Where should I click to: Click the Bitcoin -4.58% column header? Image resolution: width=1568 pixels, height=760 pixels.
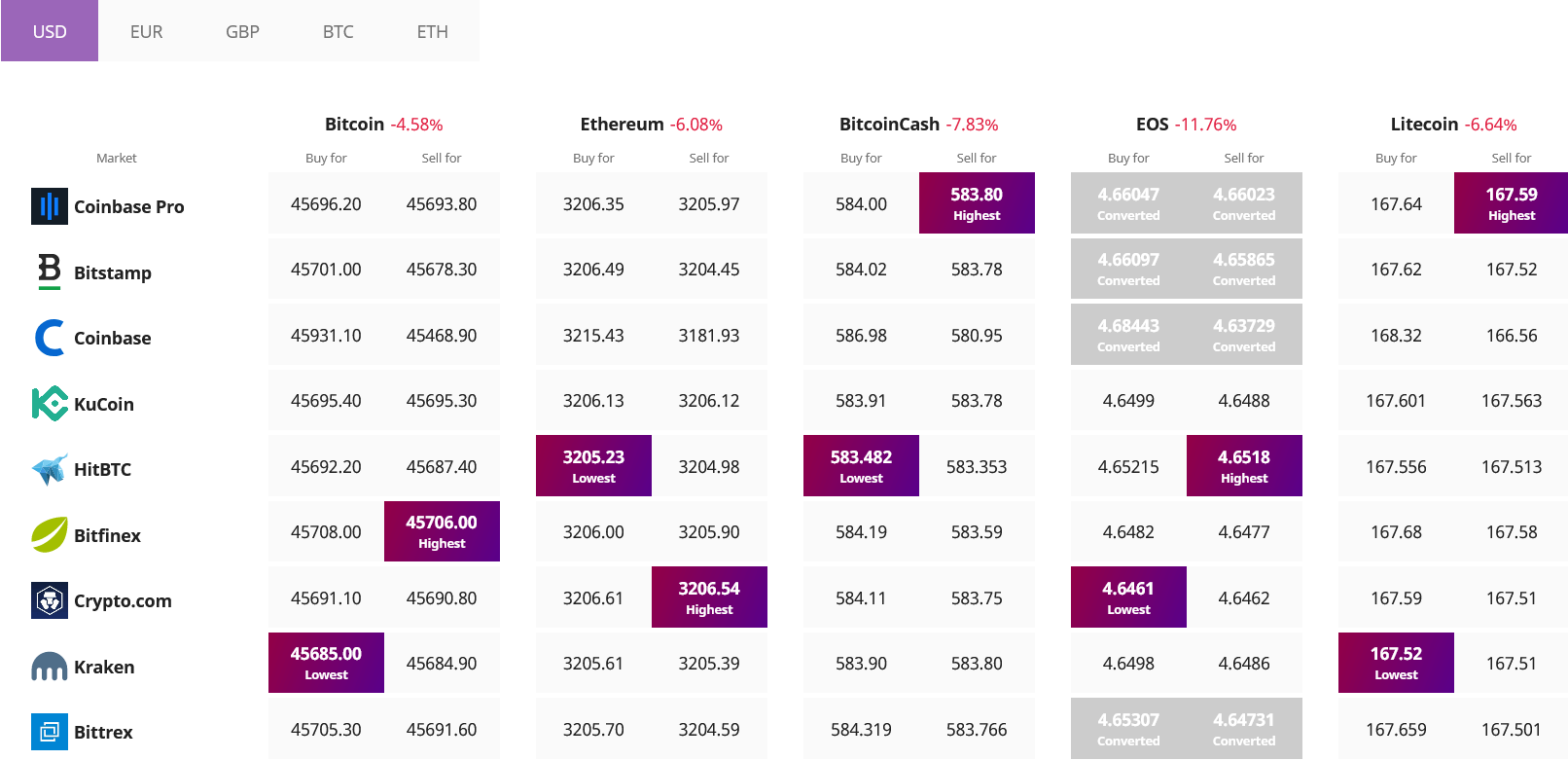(x=383, y=124)
